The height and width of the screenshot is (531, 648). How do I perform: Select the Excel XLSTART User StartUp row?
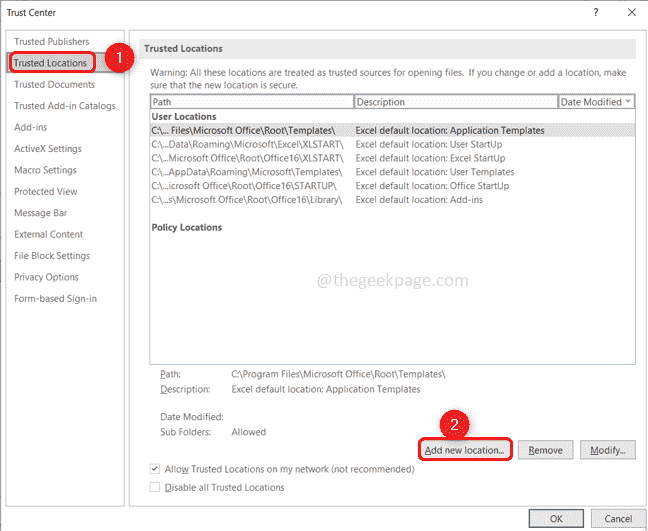point(350,144)
